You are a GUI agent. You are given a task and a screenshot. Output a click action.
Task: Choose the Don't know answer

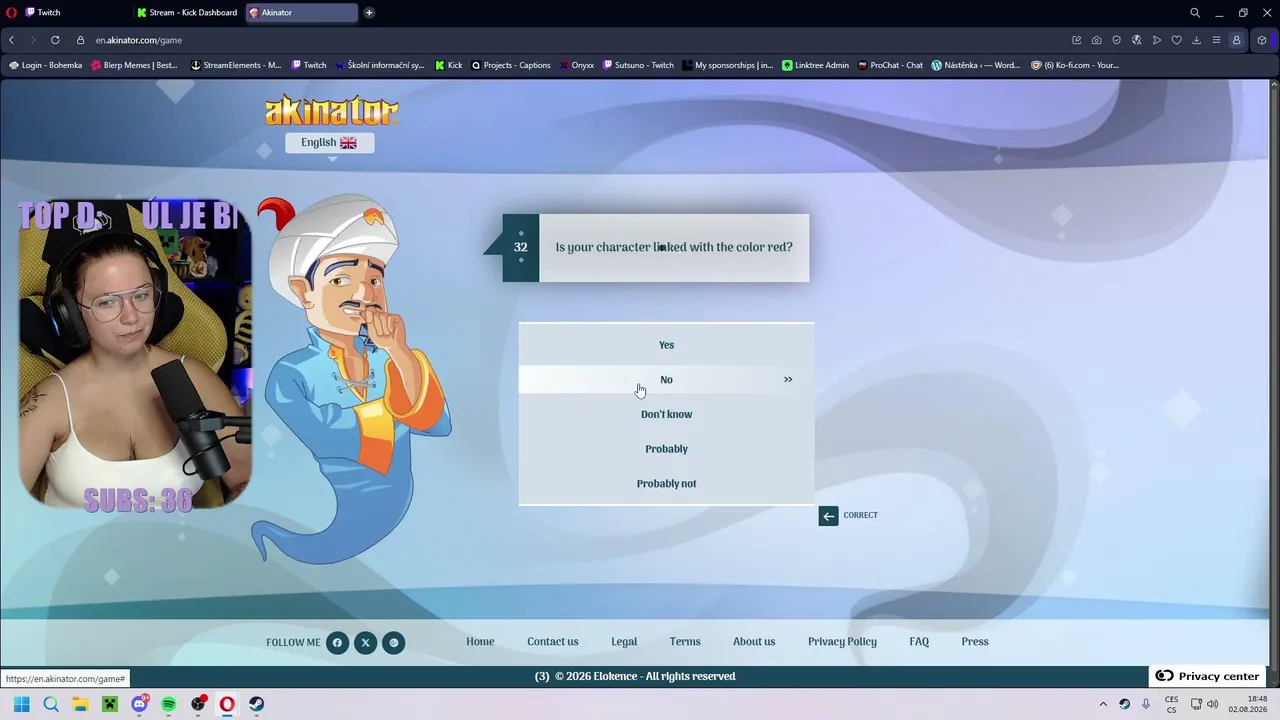click(666, 414)
